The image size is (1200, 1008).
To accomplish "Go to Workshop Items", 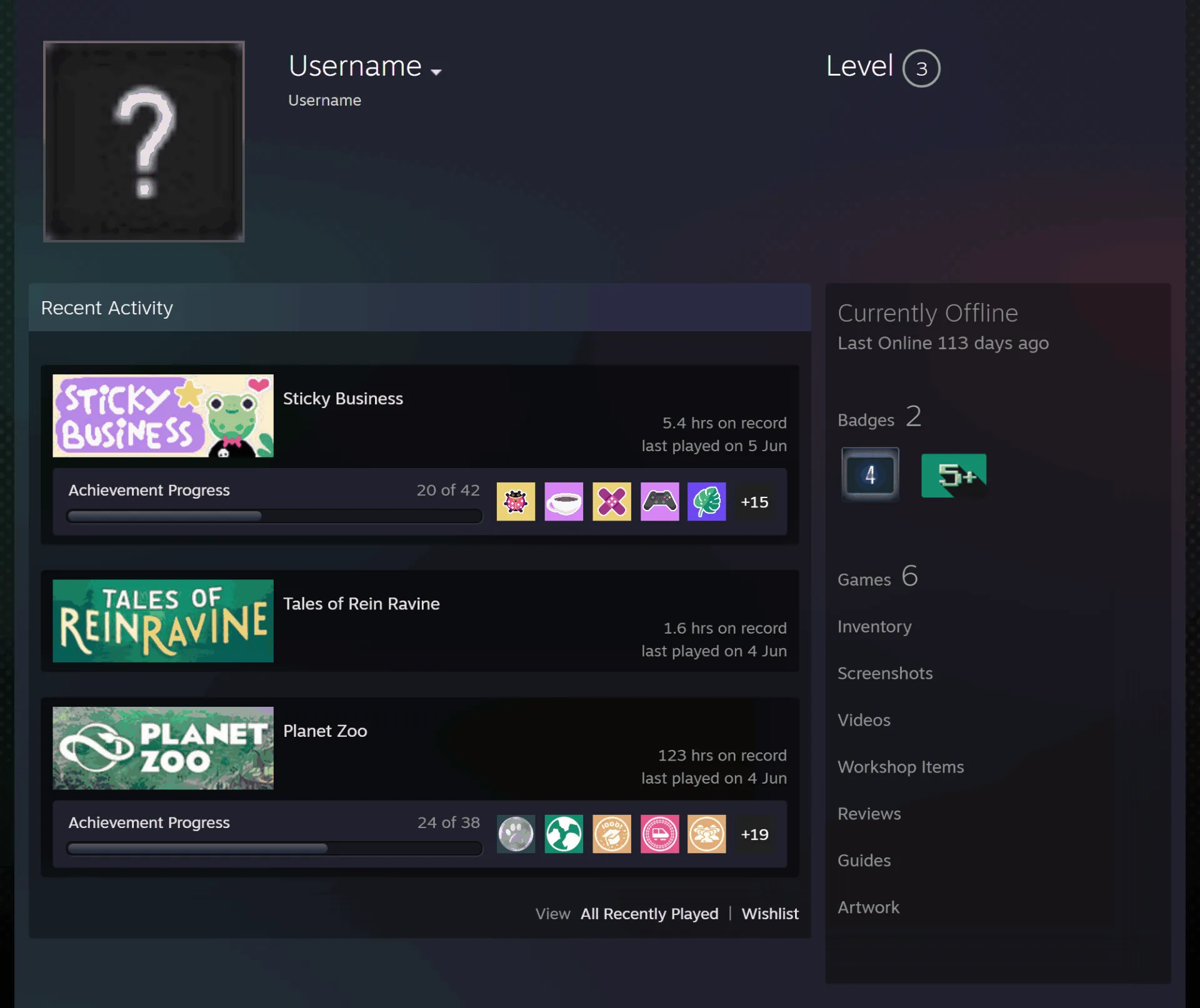I will (901, 767).
